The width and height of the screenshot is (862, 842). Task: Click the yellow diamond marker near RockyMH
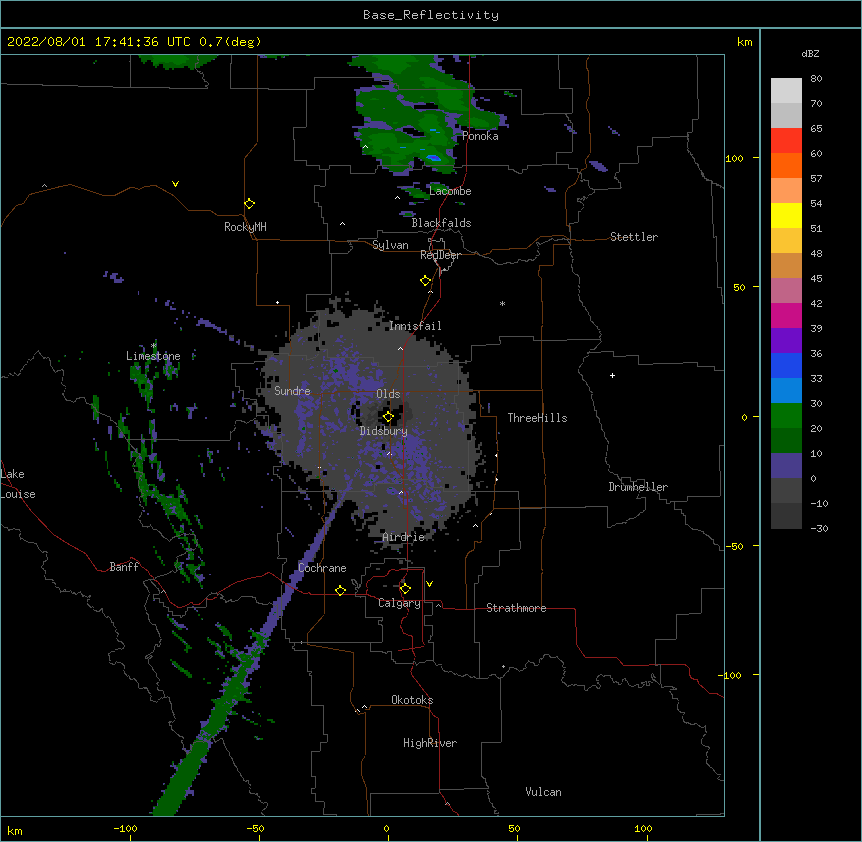249,204
